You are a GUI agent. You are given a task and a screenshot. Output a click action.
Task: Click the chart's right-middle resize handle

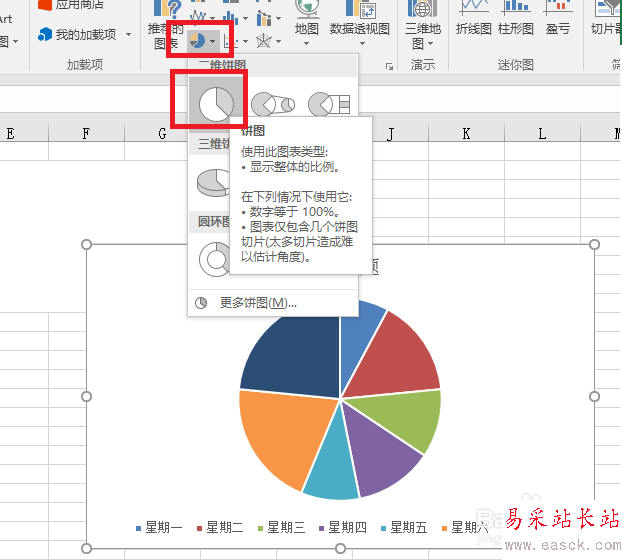[x=594, y=397]
